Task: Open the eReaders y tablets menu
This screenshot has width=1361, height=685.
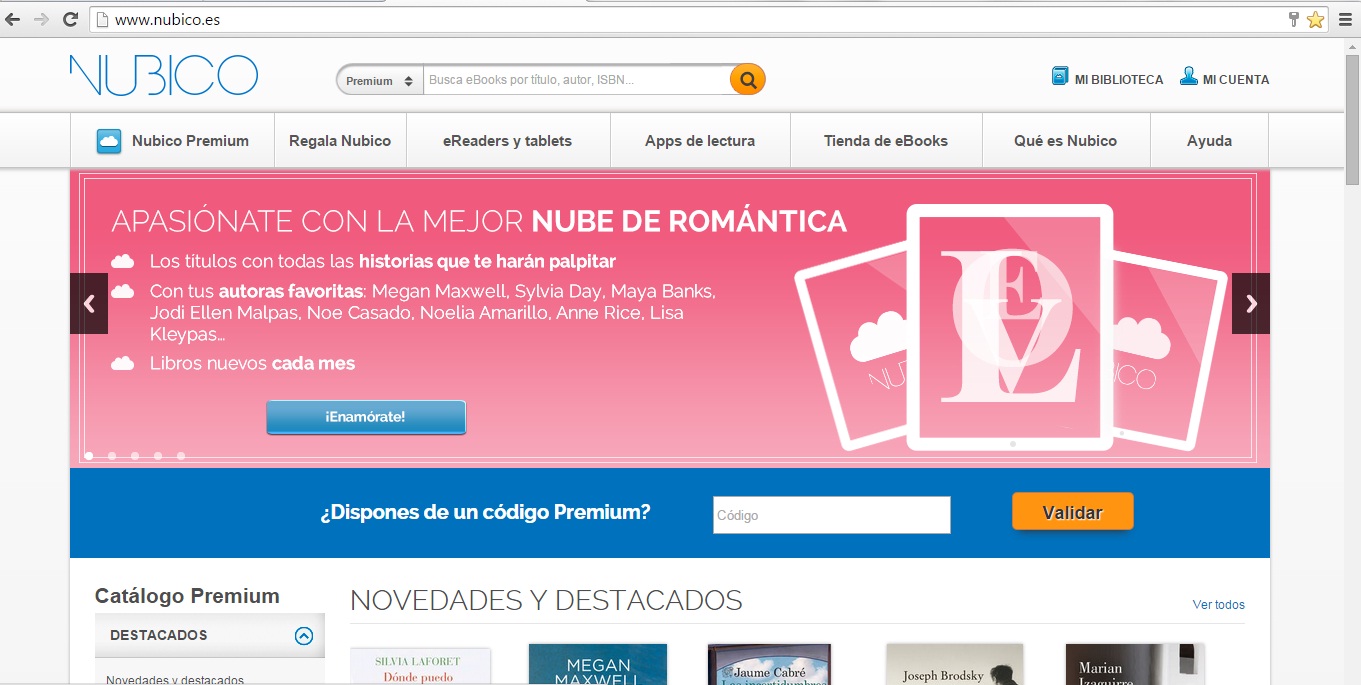Action: tap(507, 141)
